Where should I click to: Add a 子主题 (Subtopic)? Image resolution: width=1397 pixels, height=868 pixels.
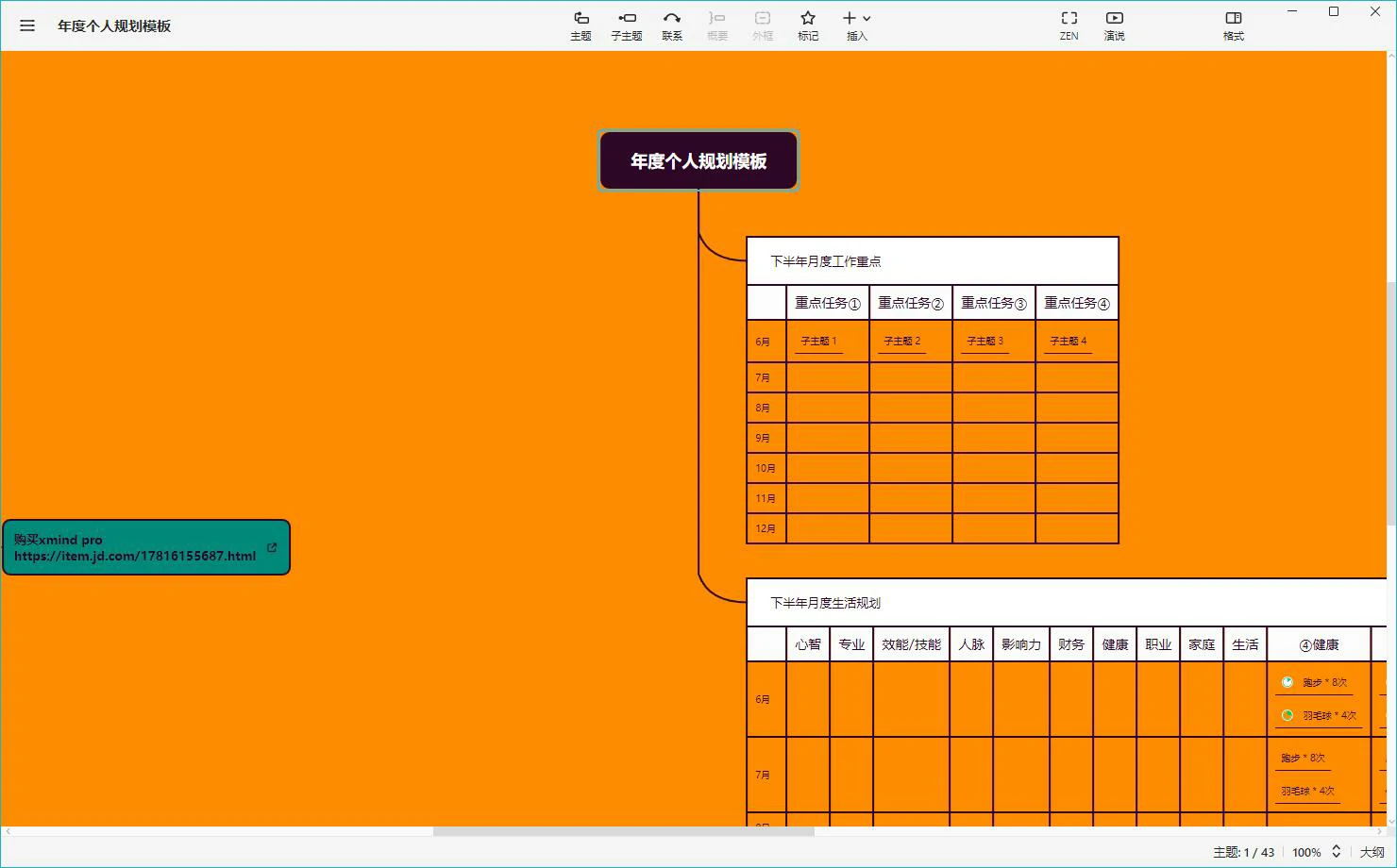627,25
